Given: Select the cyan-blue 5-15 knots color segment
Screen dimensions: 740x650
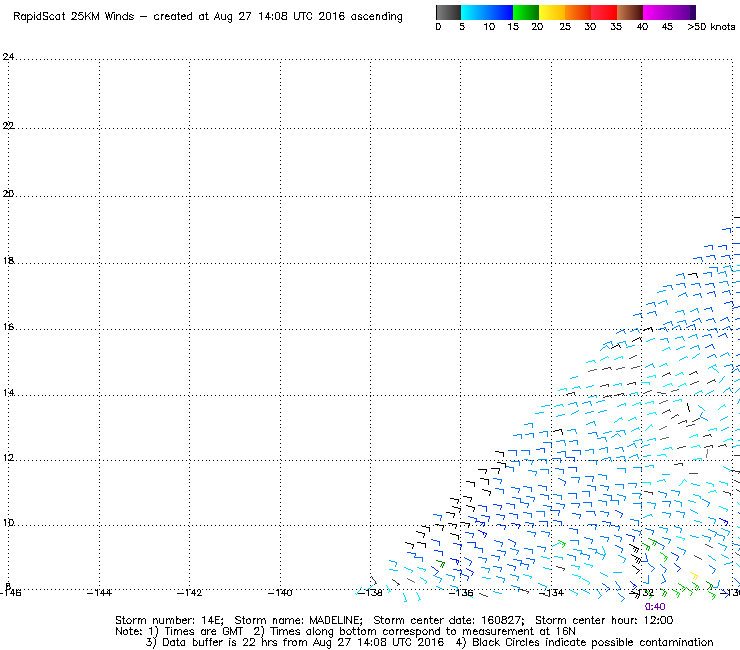Looking at the screenshot, I should pyautogui.click(x=487, y=12).
